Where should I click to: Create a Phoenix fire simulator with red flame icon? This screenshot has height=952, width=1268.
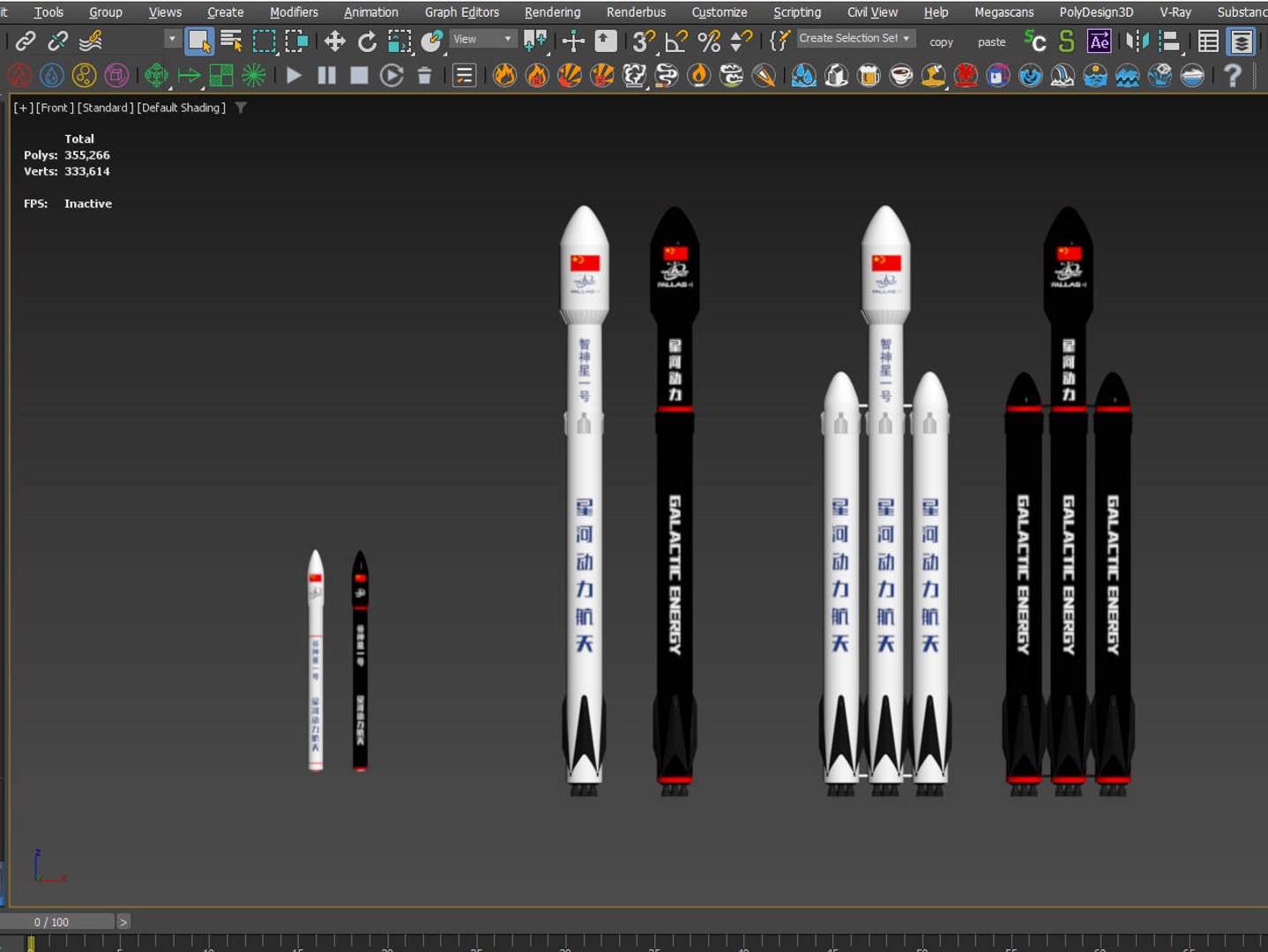click(x=19, y=76)
